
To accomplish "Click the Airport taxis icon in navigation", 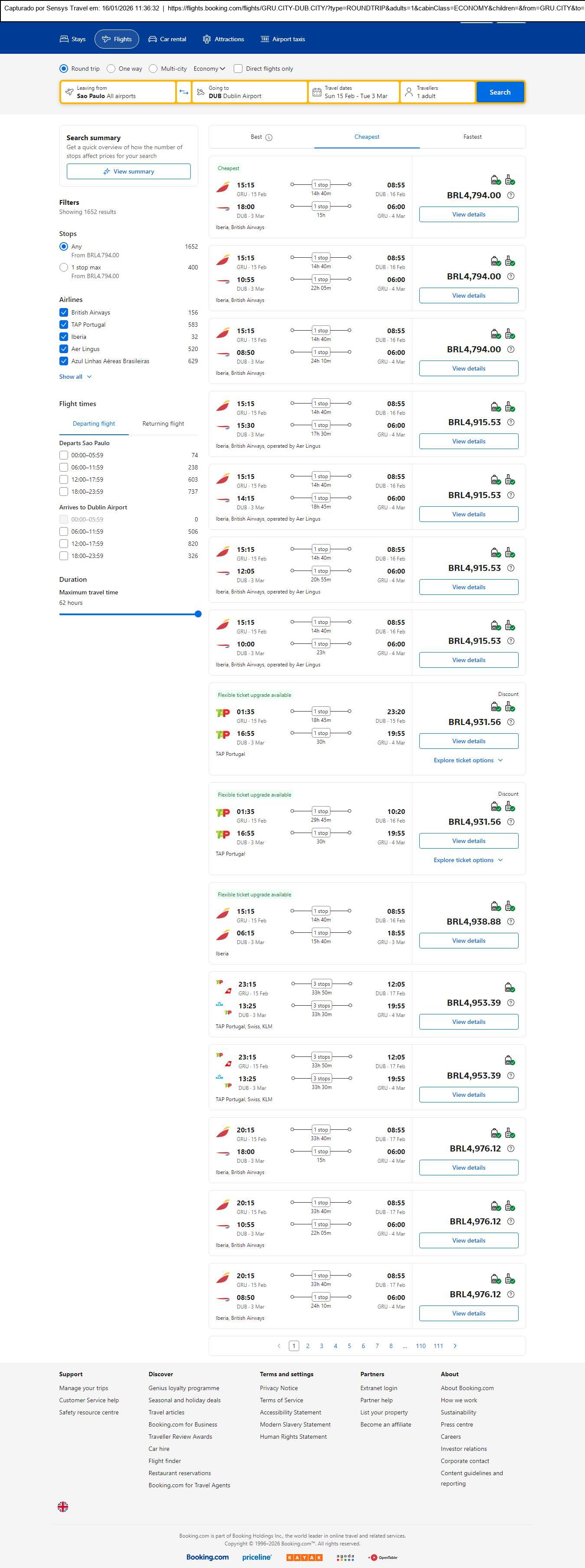I will tap(265, 39).
